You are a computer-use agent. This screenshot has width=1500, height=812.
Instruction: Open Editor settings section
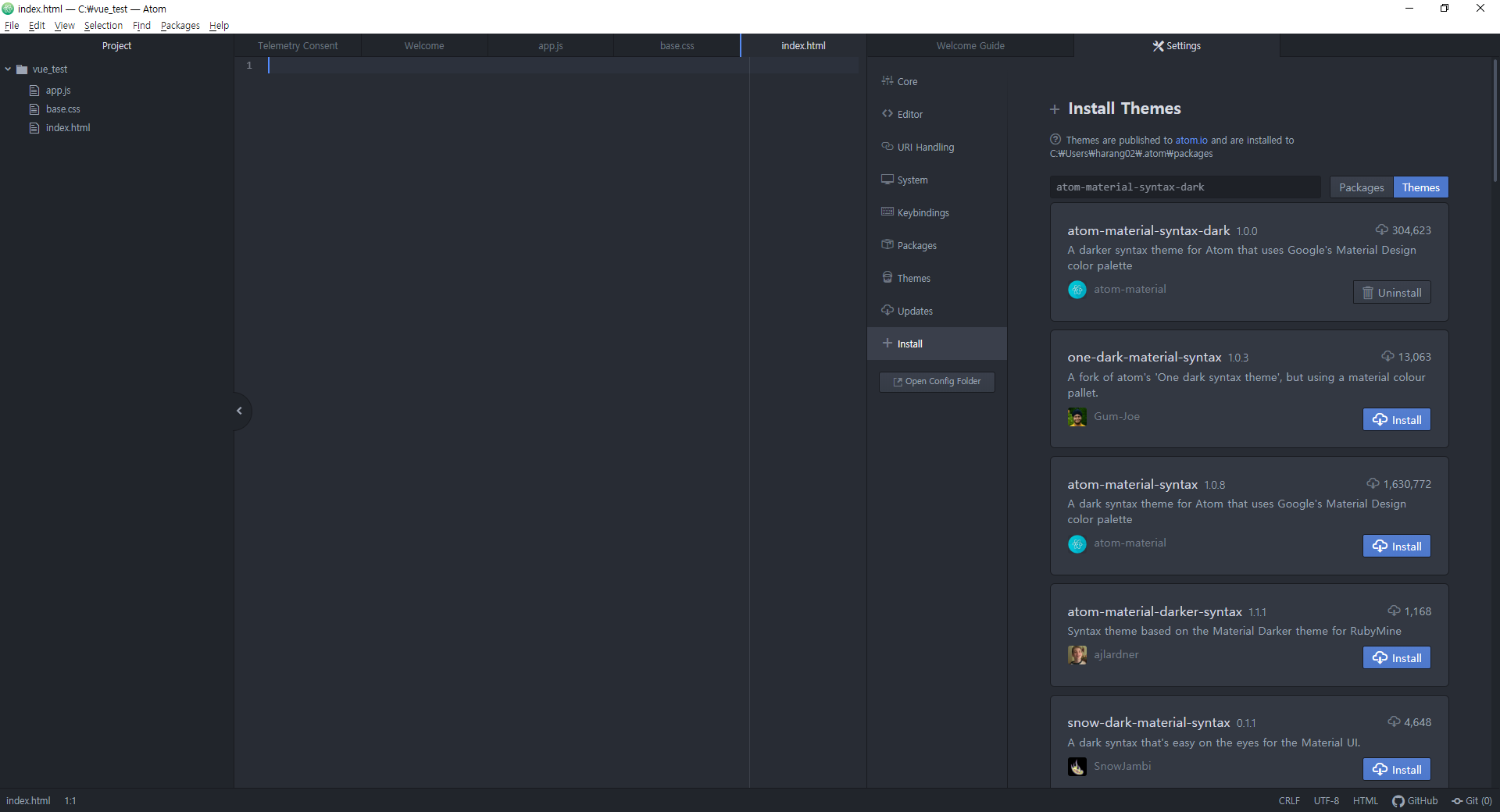937,114
